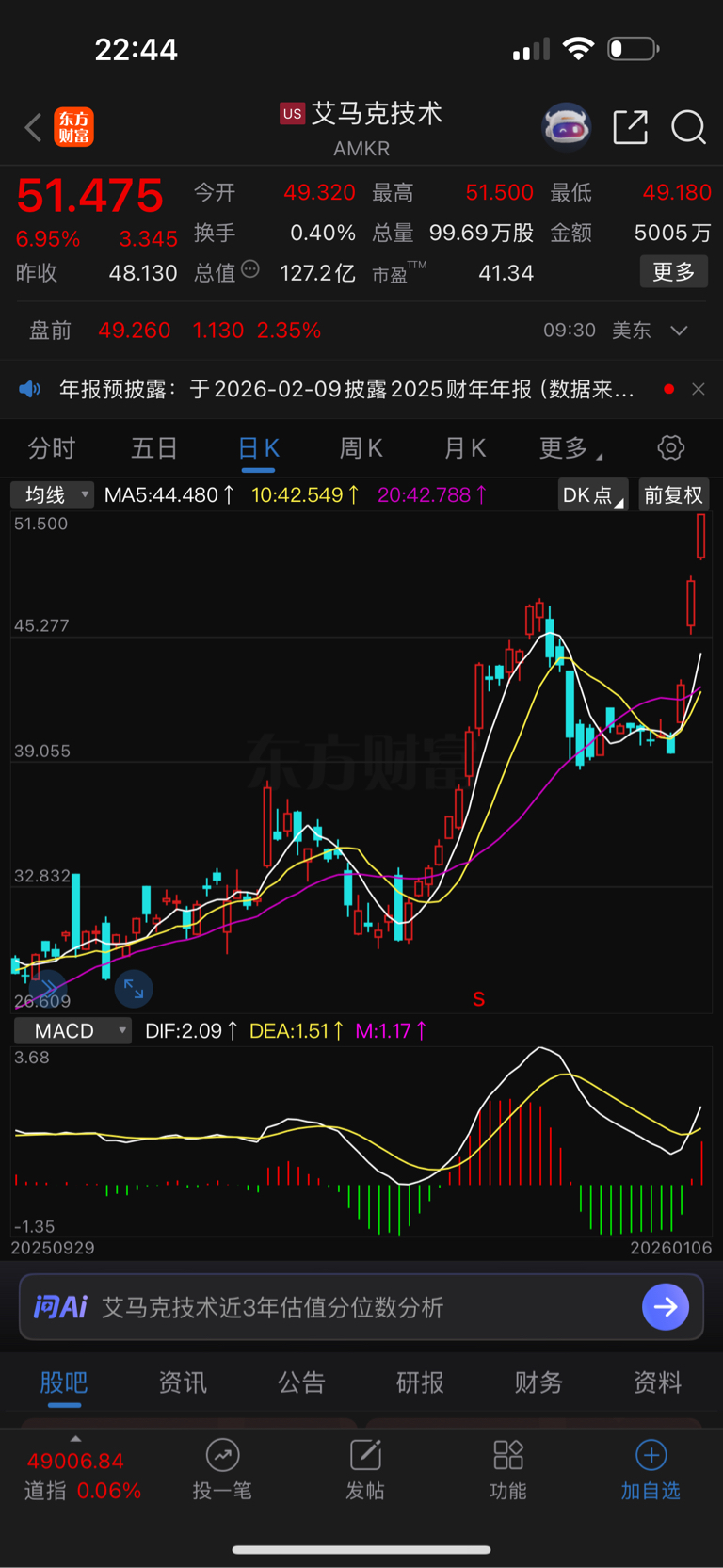The height and width of the screenshot is (1568, 723).
Task: Tap the 盘前 price 49.260
Action: (x=135, y=331)
